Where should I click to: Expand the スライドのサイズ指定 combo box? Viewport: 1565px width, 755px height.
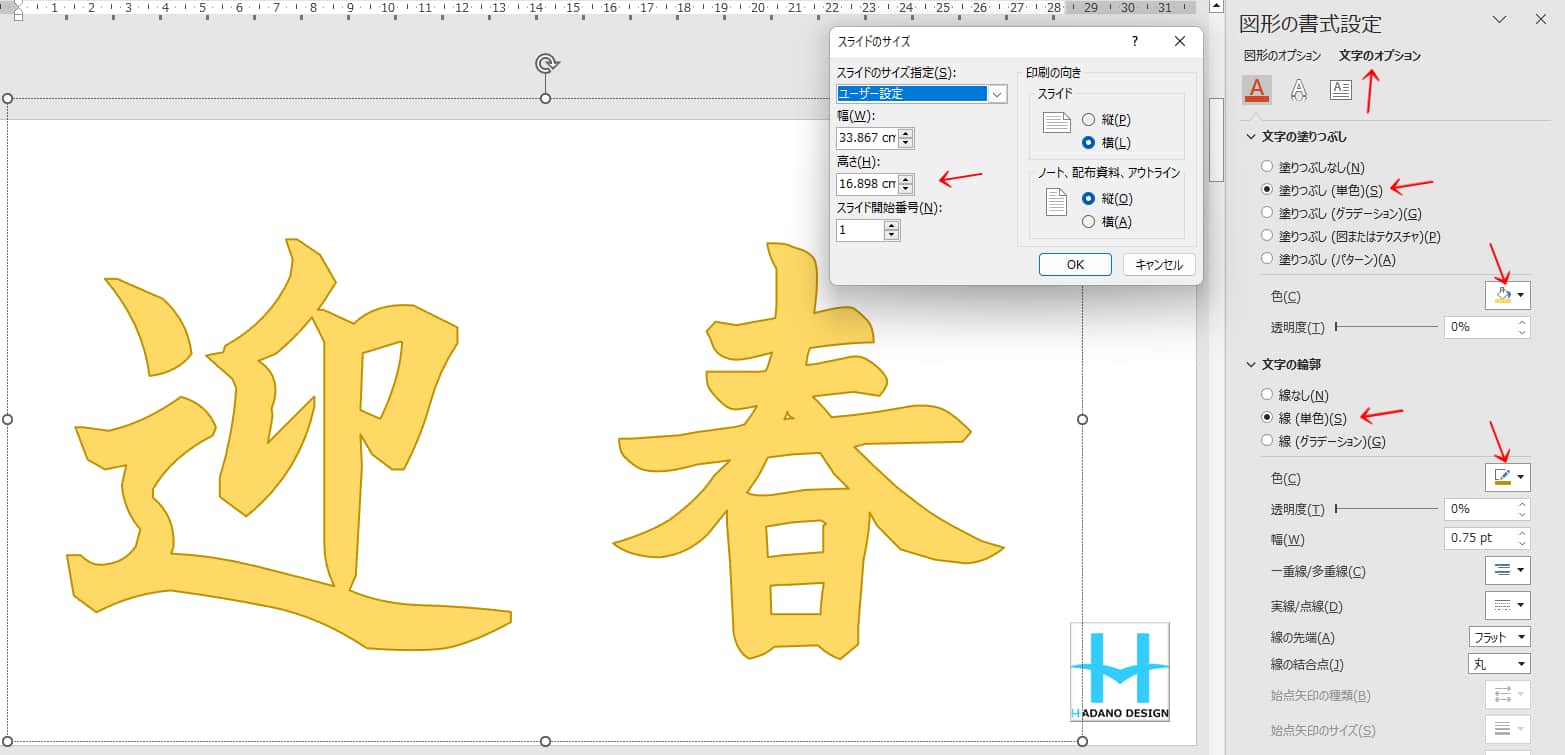coord(997,94)
